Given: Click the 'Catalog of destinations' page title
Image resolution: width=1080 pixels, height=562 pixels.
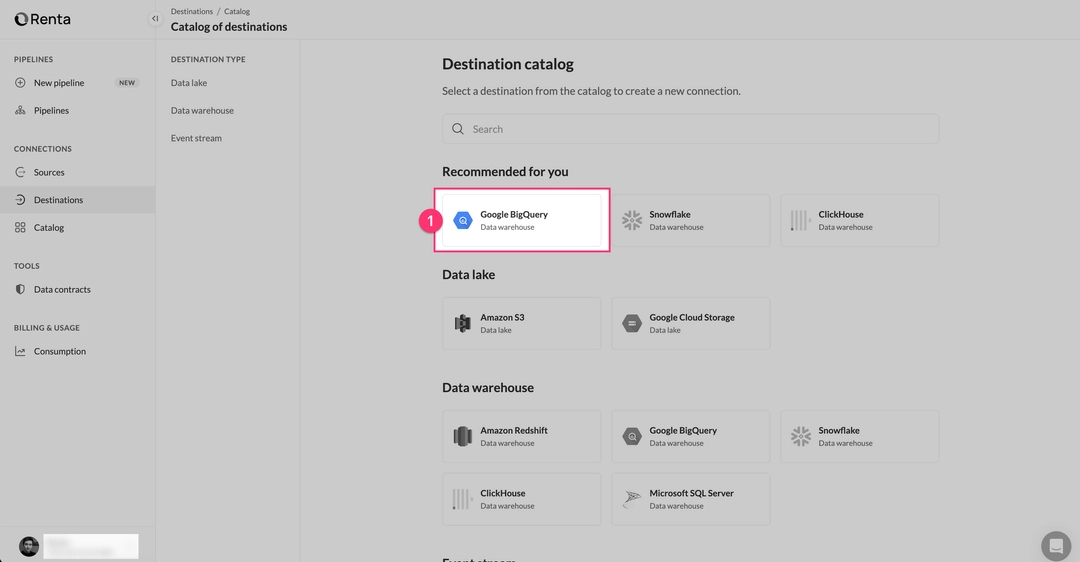Looking at the screenshot, I should (x=229, y=27).
